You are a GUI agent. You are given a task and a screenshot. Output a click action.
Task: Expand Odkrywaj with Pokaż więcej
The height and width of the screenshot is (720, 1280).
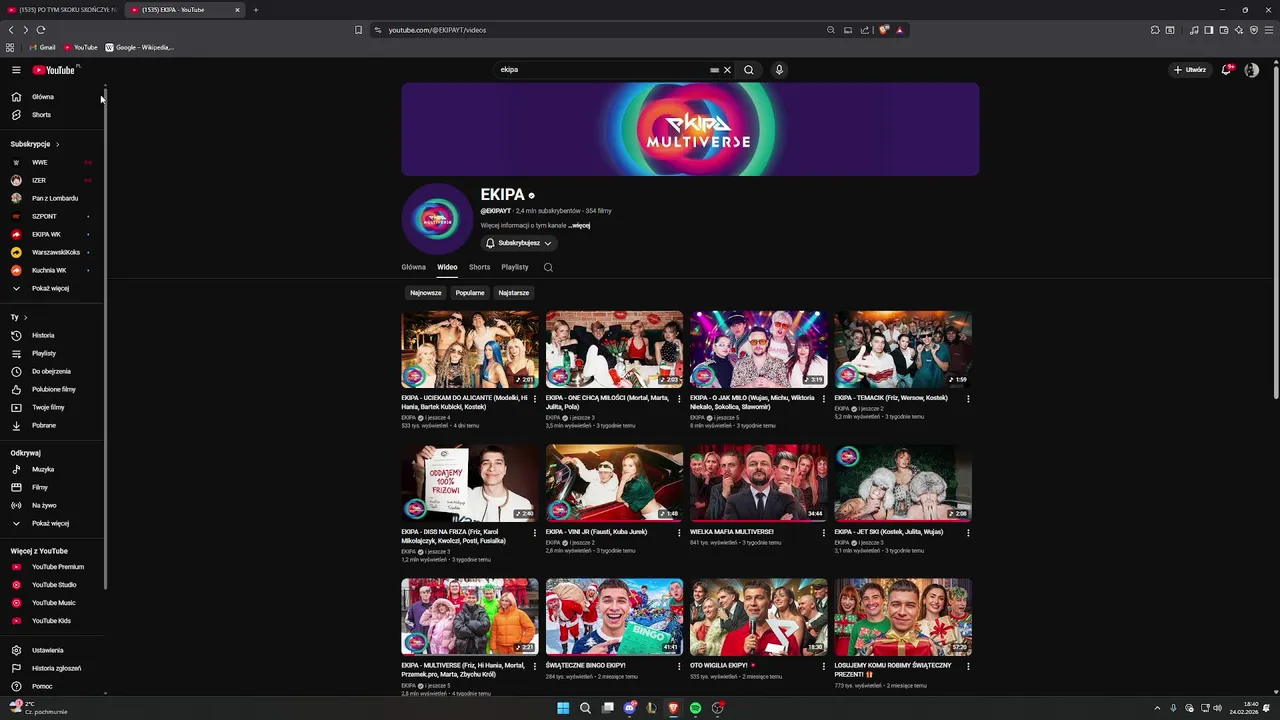tap(50, 523)
